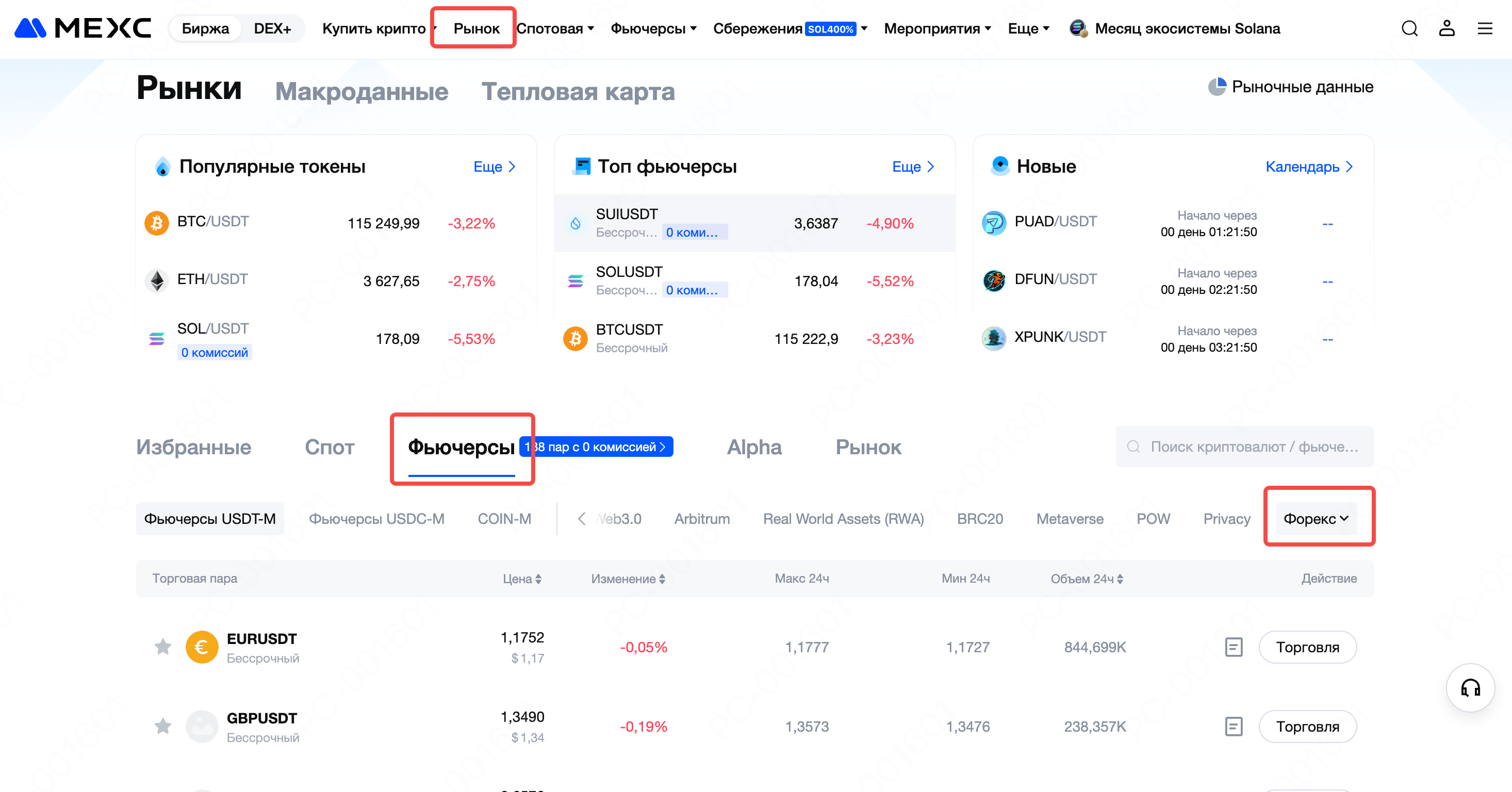Click the SOL/USDT solana coin icon
The image size is (1512, 792).
[x=157, y=338]
